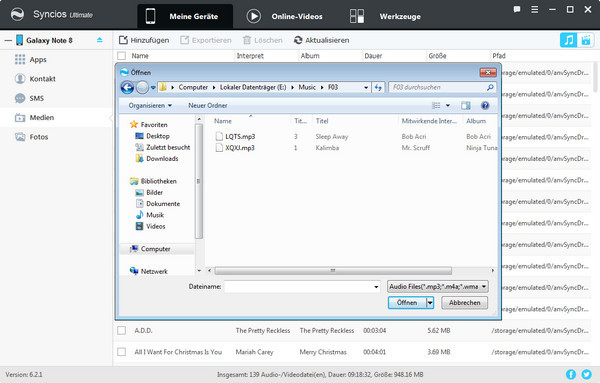600x383 pixels.
Task: Open recent locations dropdown arrow
Action: pyautogui.click(x=153, y=88)
